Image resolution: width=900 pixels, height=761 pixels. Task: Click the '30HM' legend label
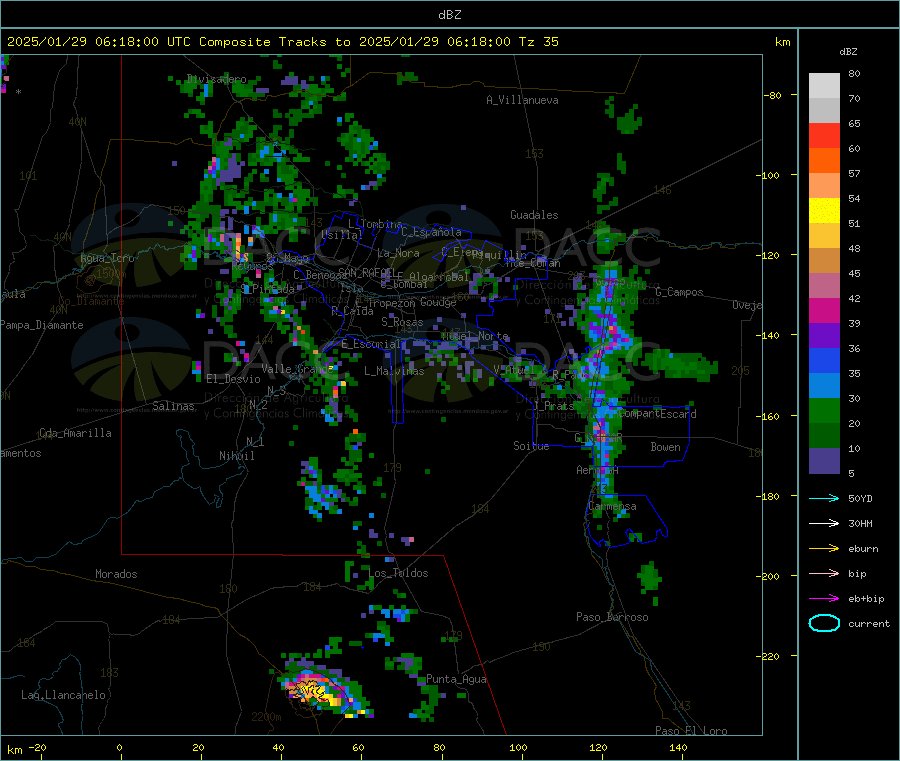click(x=860, y=523)
